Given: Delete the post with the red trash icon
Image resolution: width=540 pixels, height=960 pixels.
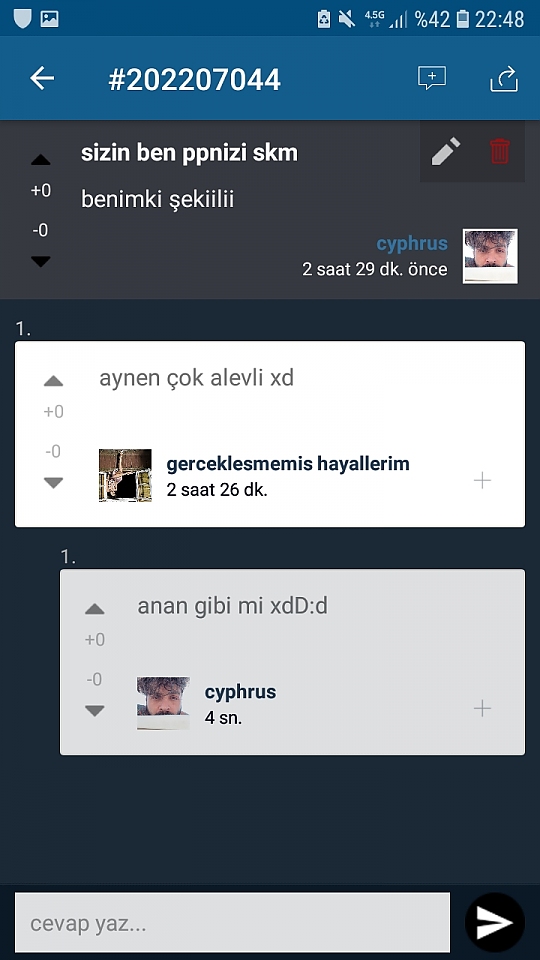Looking at the screenshot, I should pos(500,151).
